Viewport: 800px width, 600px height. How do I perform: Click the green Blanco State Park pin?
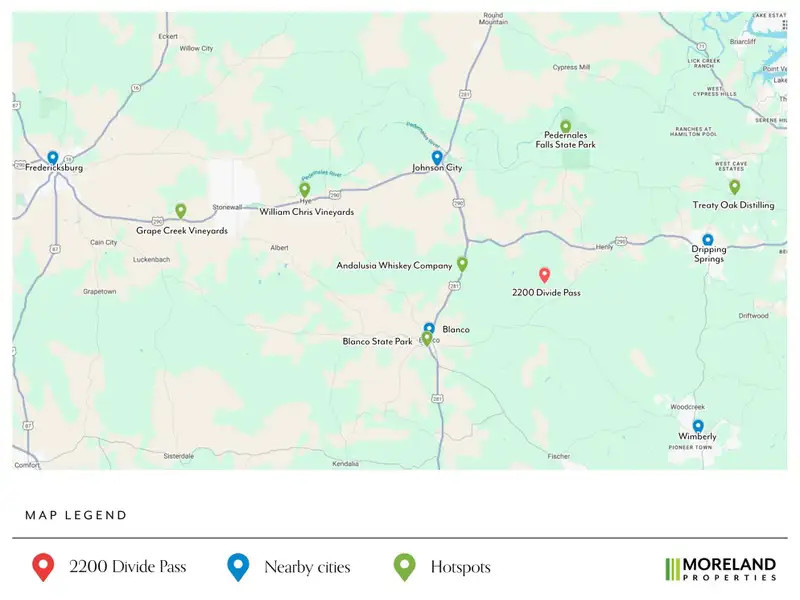tap(427, 339)
